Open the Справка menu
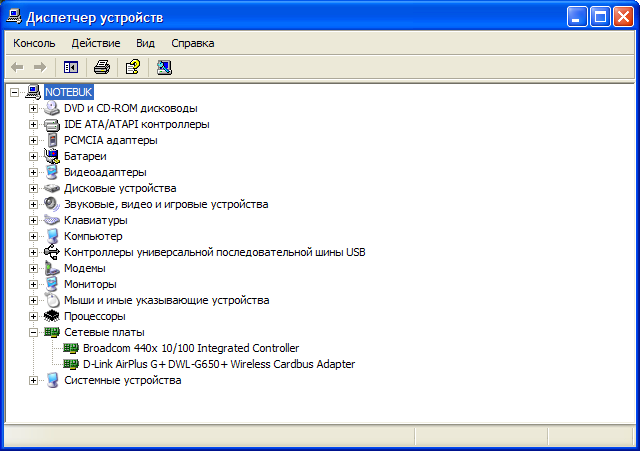This screenshot has width=640, height=451. 193,43
